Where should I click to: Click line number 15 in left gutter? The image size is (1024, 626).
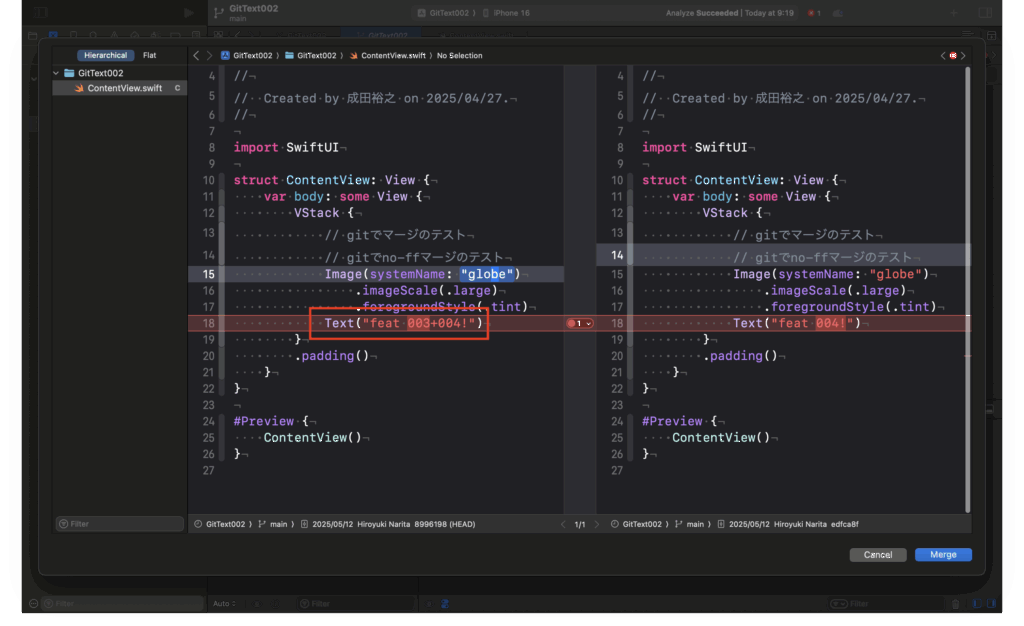[x=208, y=274]
